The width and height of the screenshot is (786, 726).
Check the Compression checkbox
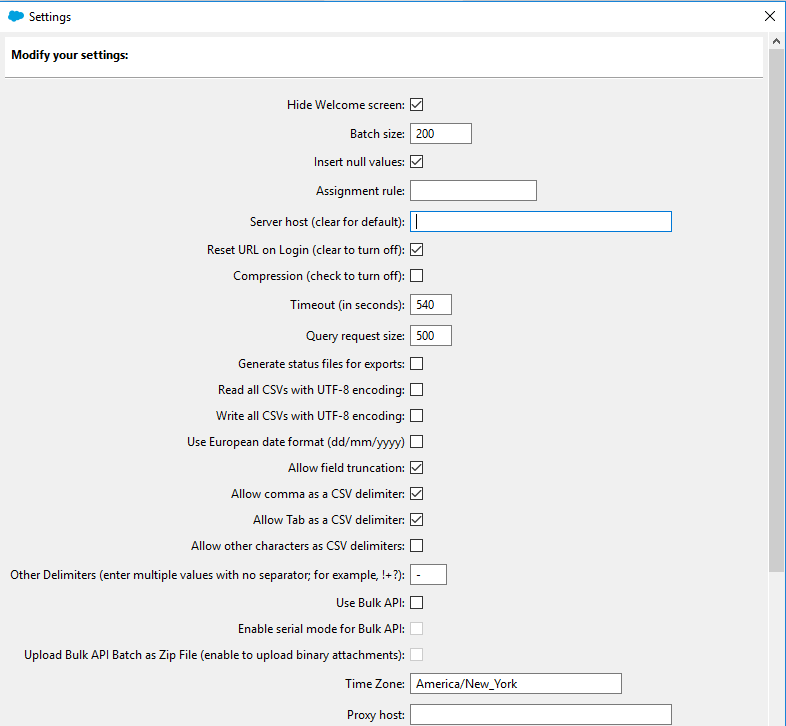click(417, 276)
